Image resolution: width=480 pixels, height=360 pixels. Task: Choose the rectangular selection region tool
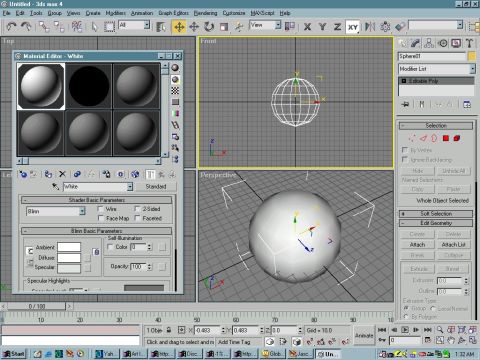(x=109, y=27)
